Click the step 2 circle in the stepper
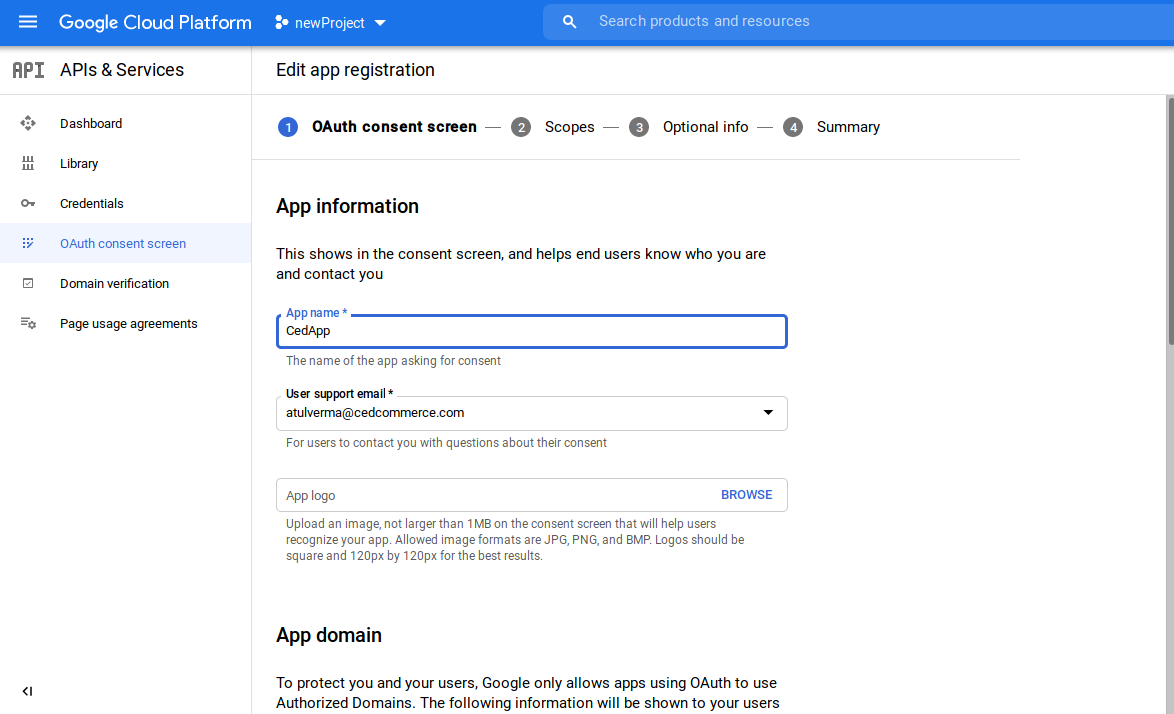This screenshot has height=714, width=1174. coord(521,127)
